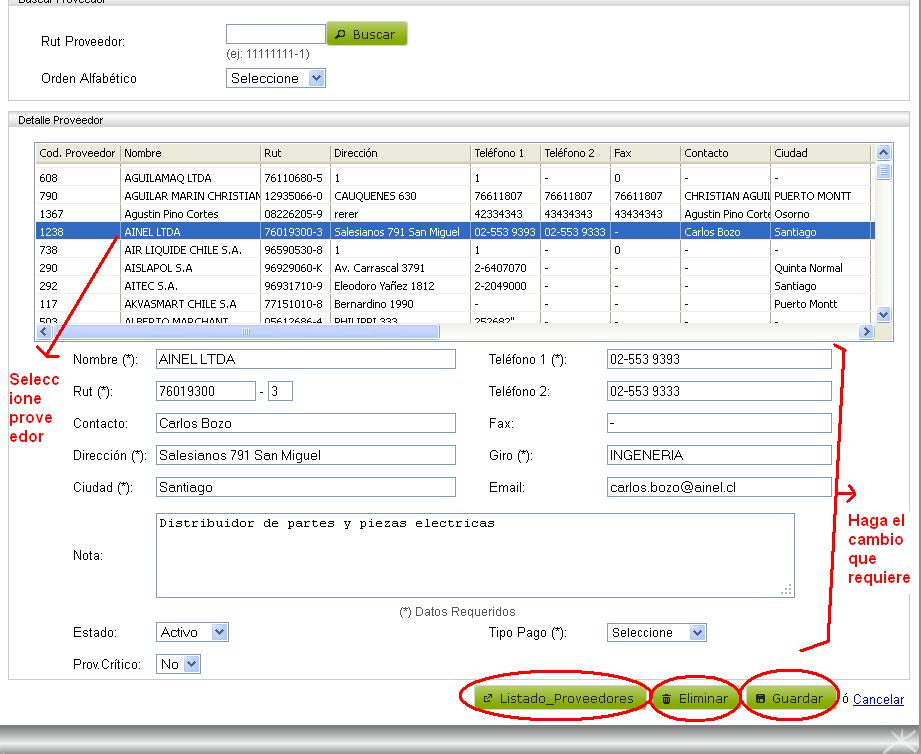Click the Contacto column header
The image size is (921, 754).
725,153
